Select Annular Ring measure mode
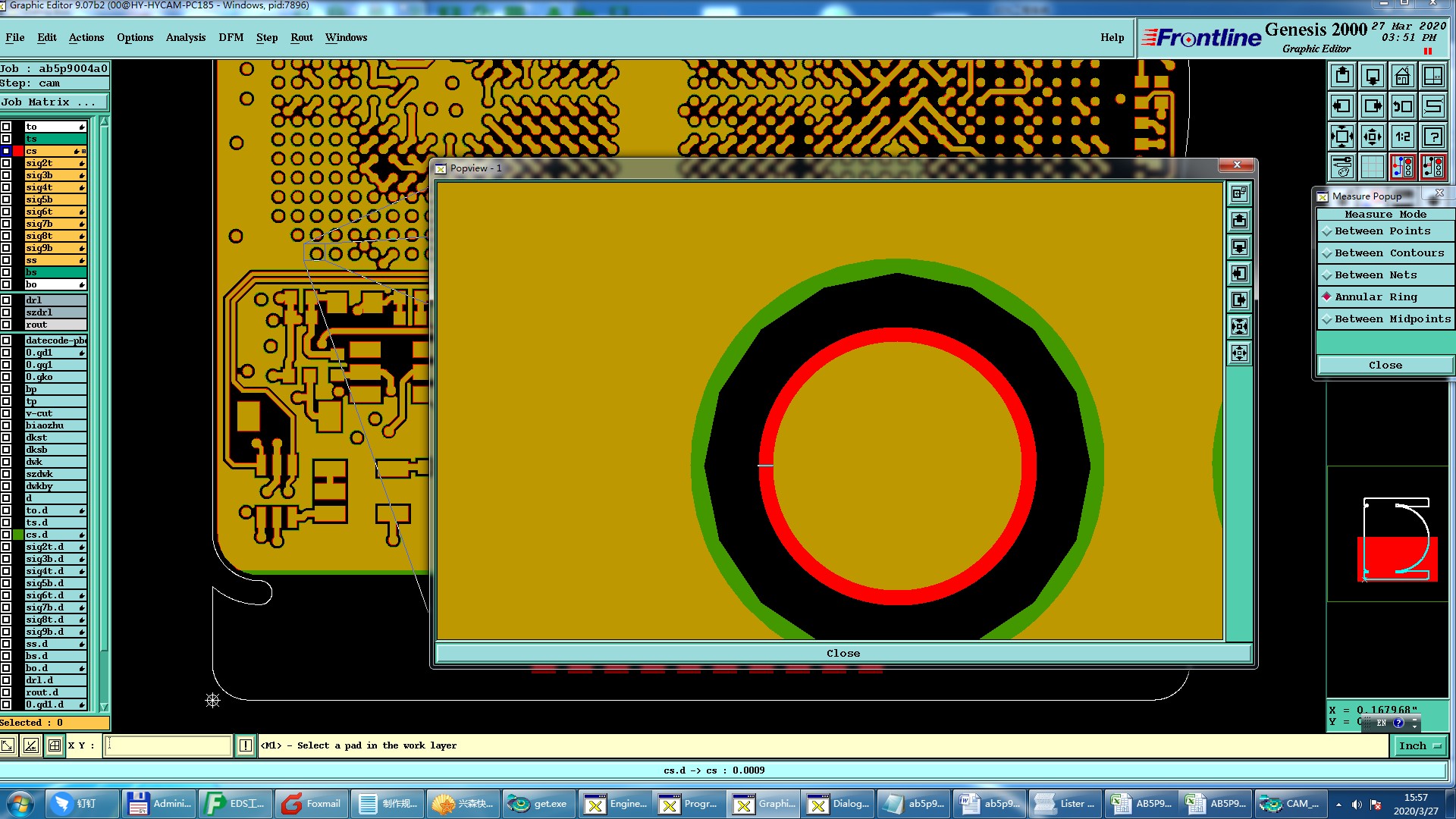 pos(1385,297)
